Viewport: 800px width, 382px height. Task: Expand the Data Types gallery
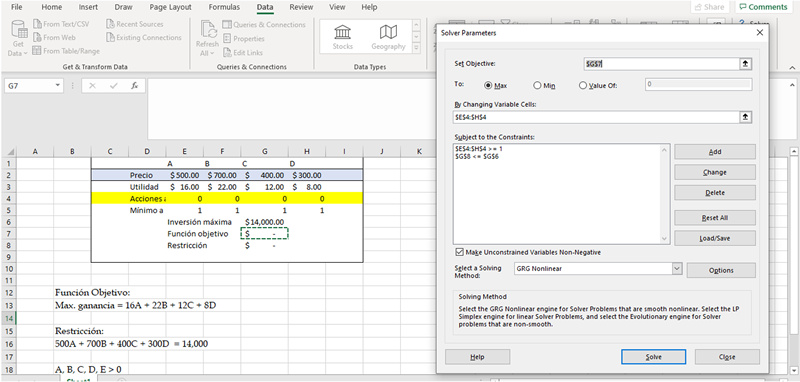pyautogui.click(x=416, y=48)
